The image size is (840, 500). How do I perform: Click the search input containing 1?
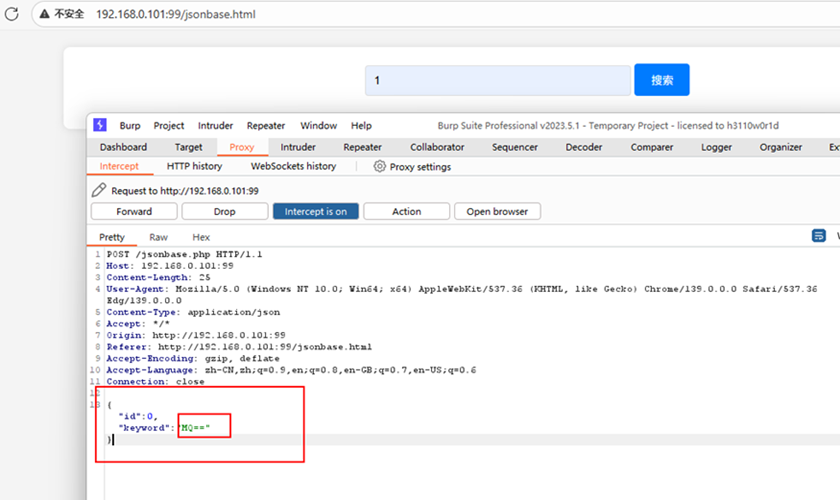point(498,80)
